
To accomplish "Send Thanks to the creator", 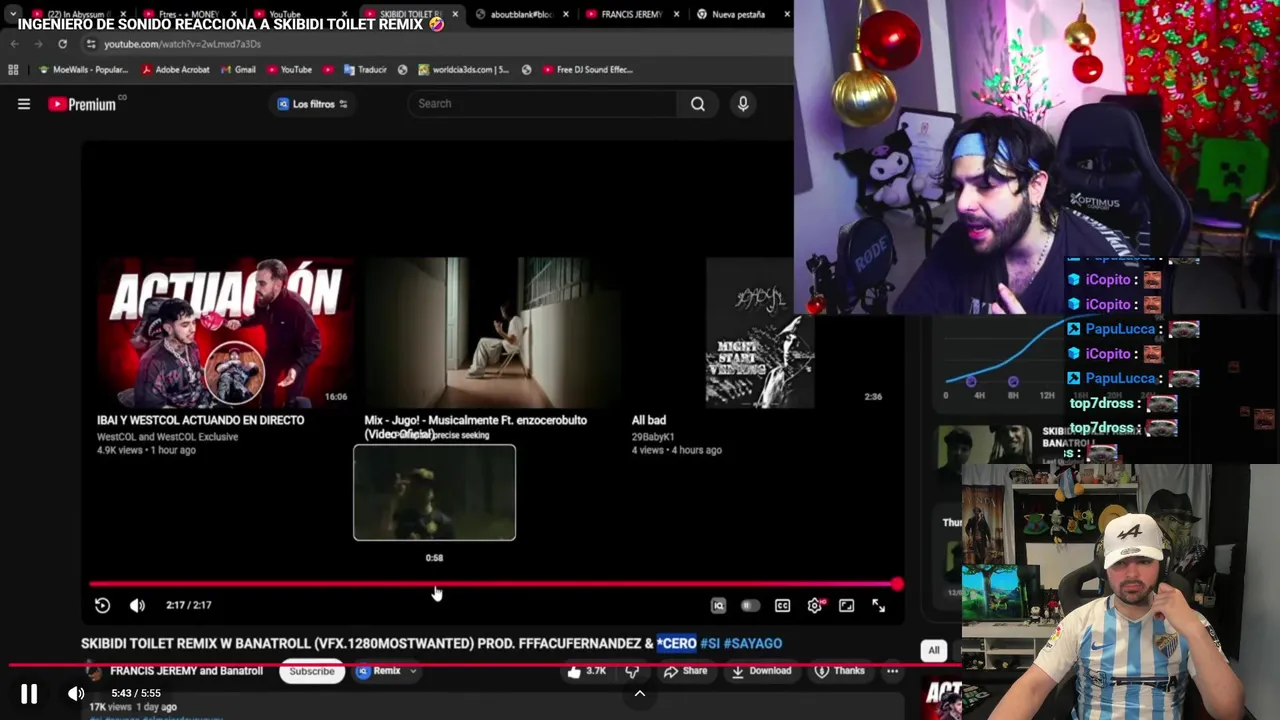I will [840, 671].
